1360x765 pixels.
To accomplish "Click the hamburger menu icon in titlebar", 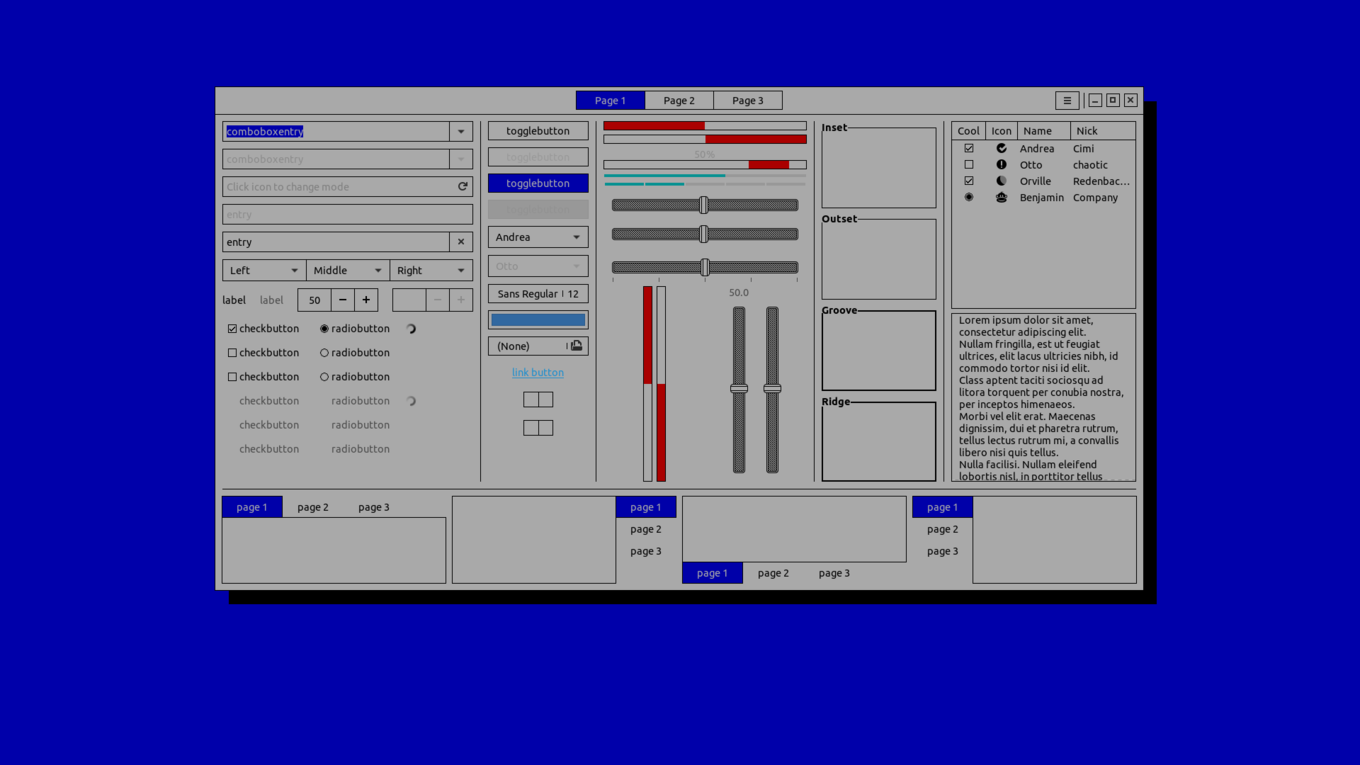I will (x=1067, y=100).
